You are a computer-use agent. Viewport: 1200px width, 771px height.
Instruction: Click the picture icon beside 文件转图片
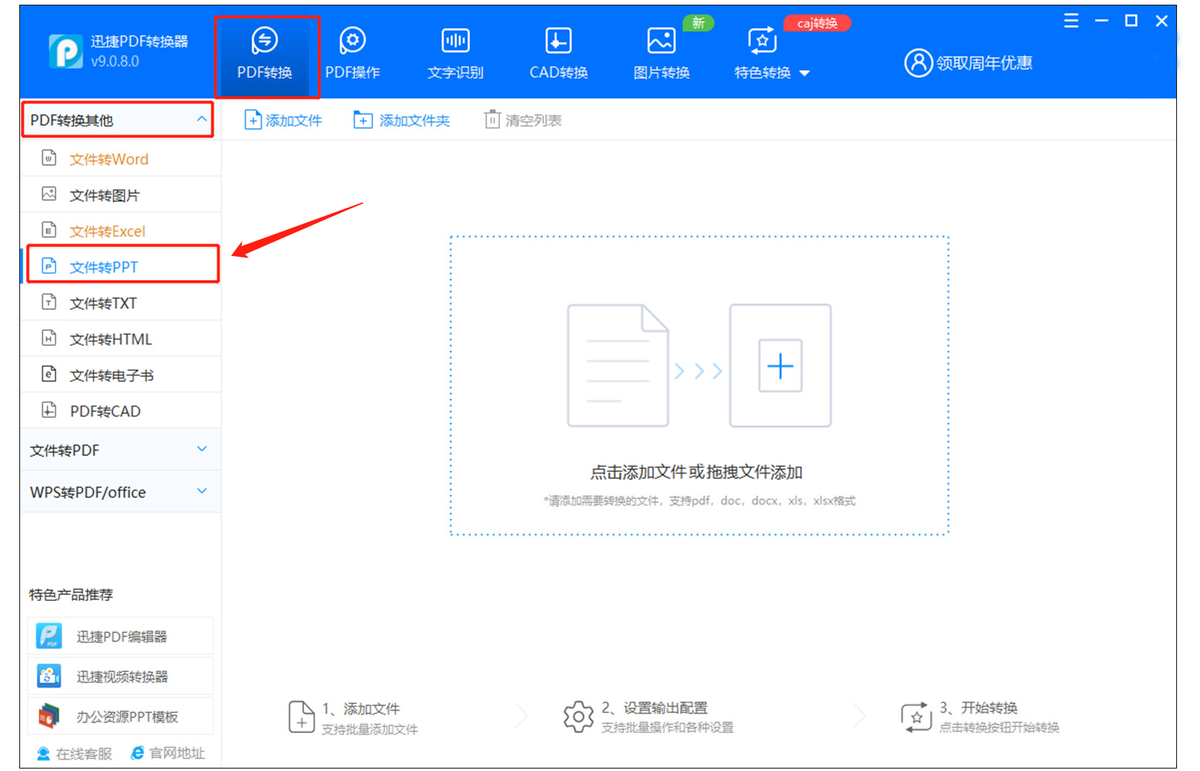[x=48, y=194]
